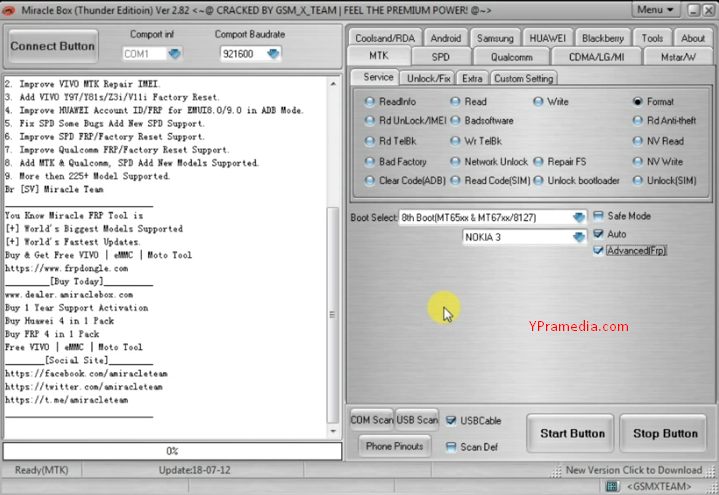Expand the Boot Select dropdown
The width and height of the screenshot is (719, 495).
(579, 217)
